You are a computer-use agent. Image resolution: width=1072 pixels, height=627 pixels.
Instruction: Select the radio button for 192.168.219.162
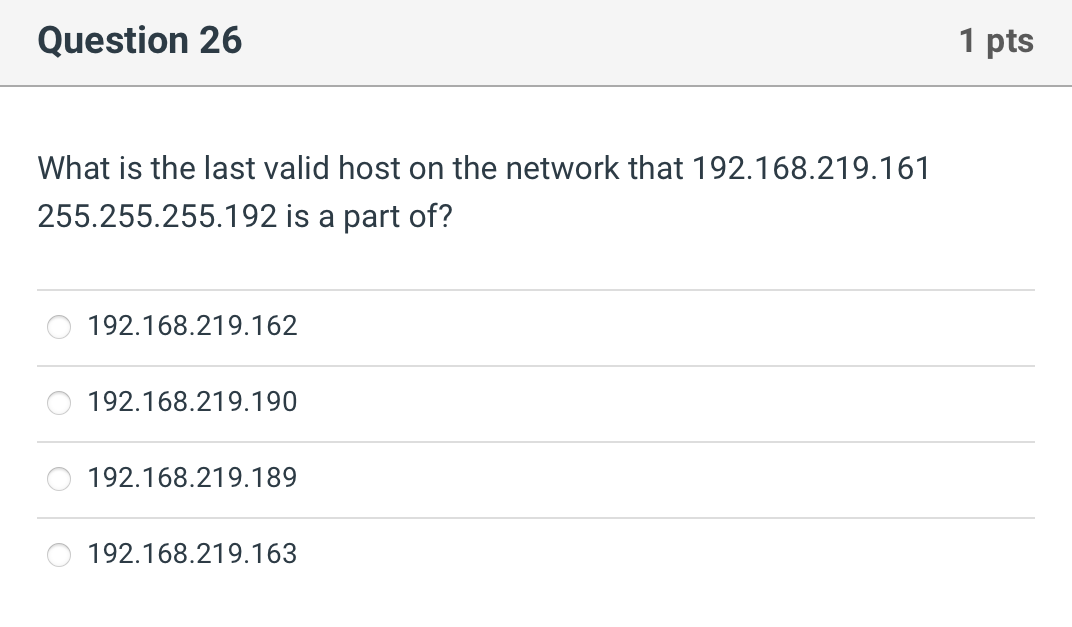pos(58,326)
